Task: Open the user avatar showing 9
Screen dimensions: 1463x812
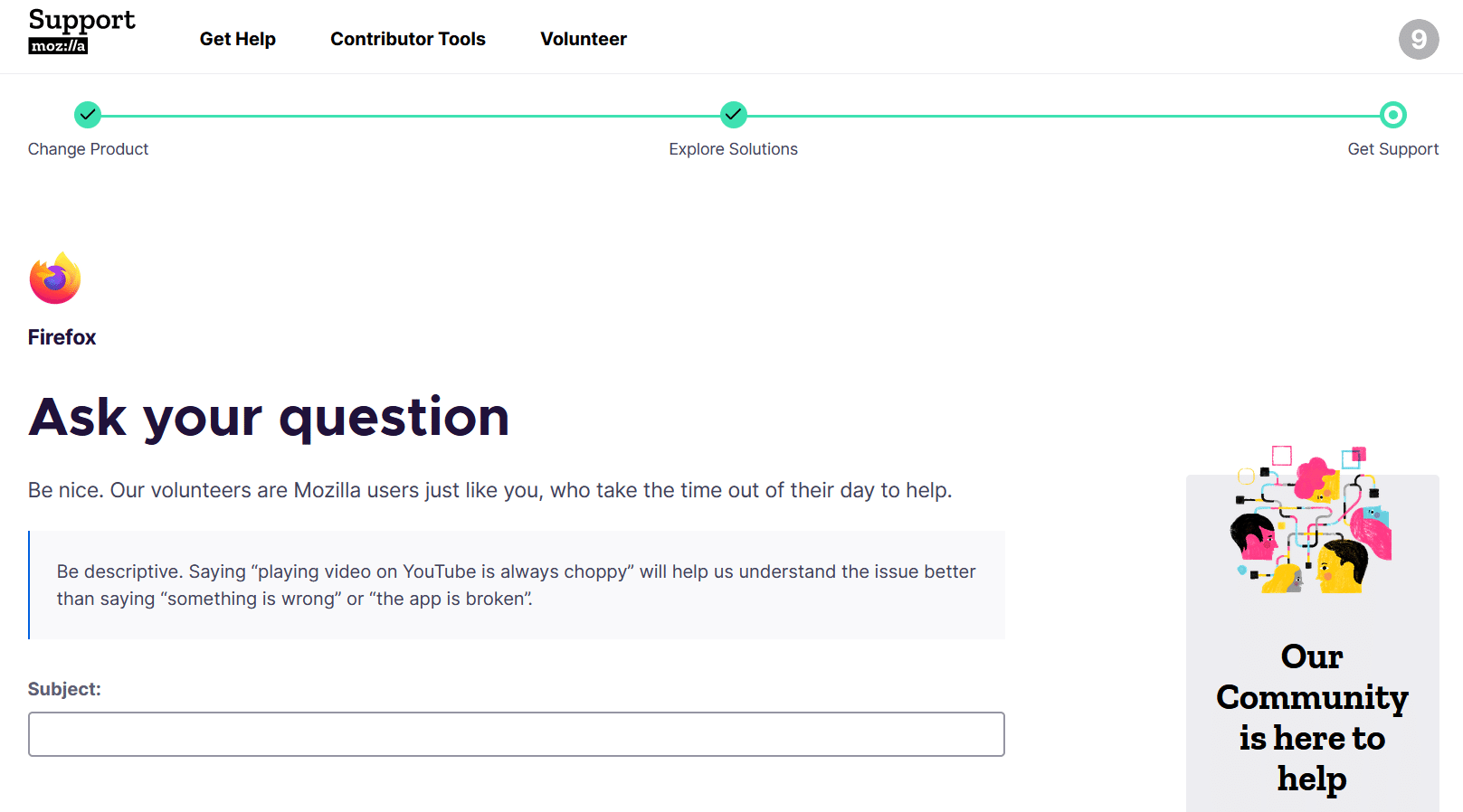Action: (x=1419, y=39)
